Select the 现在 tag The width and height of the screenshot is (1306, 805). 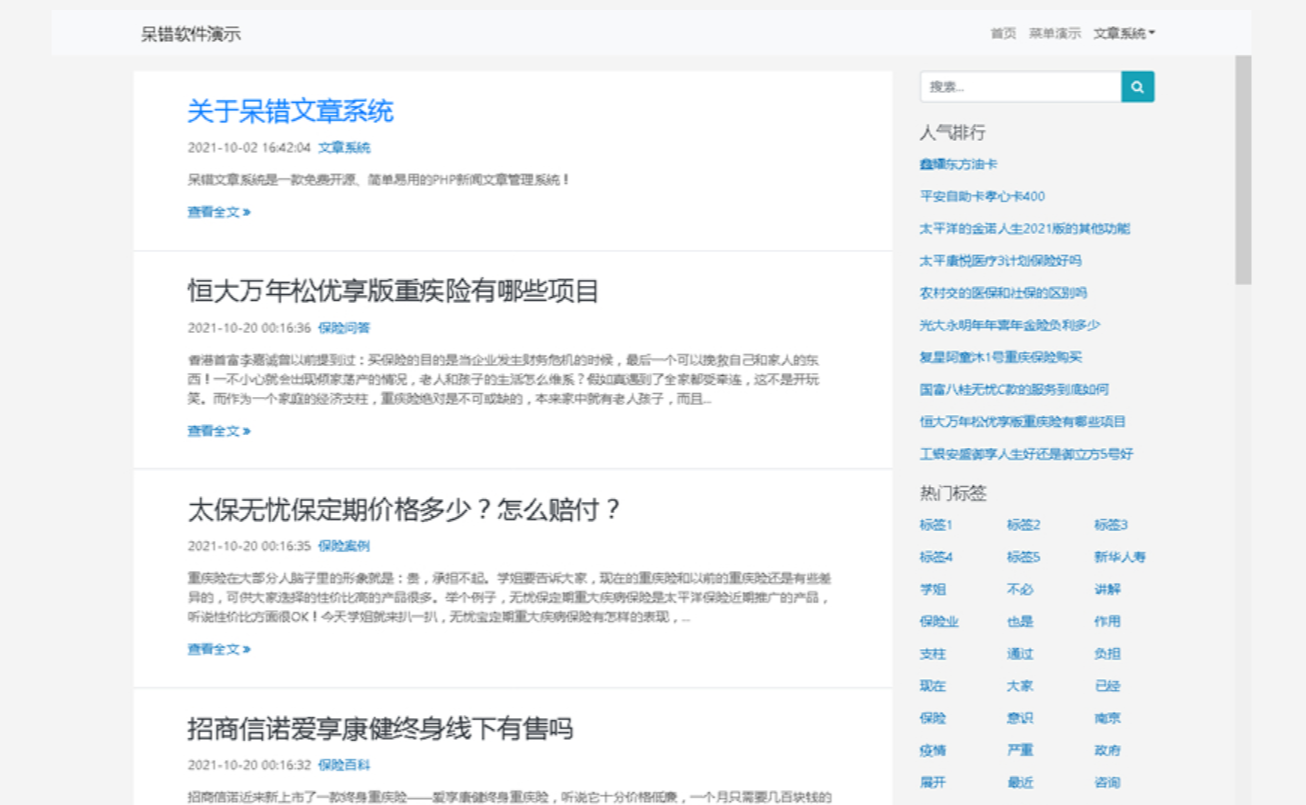pos(933,686)
